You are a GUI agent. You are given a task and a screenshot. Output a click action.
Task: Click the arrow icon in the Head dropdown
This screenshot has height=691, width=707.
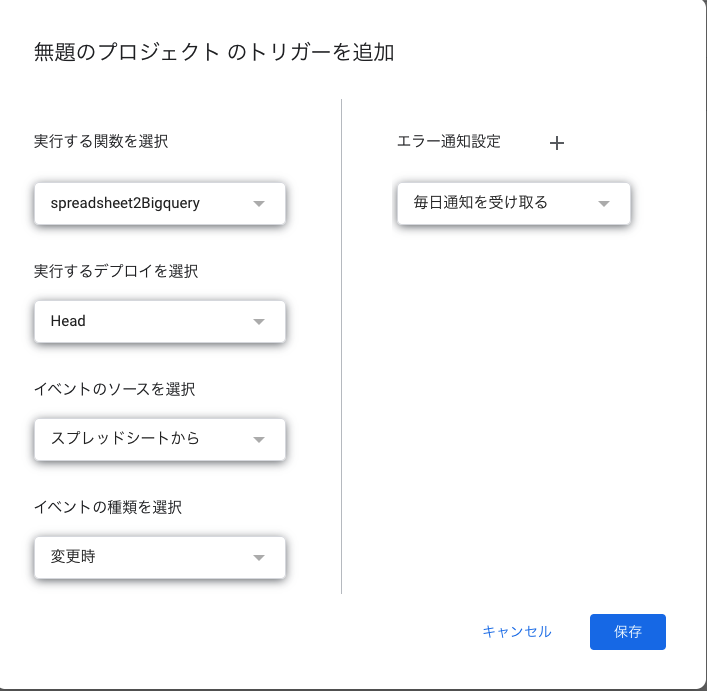tap(259, 322)
